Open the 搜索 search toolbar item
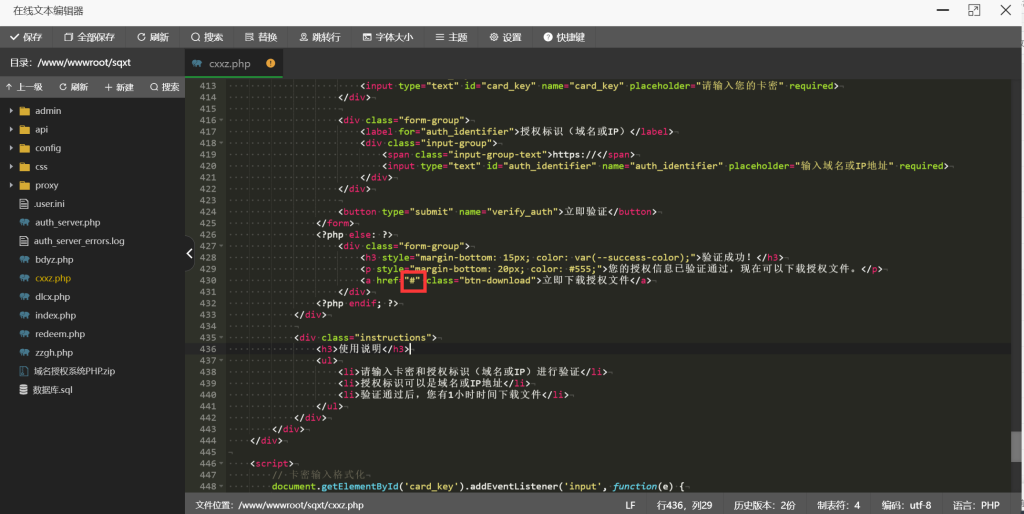Image resolution: width=1024 pixels, height=514 pixels. coord(207,37)
